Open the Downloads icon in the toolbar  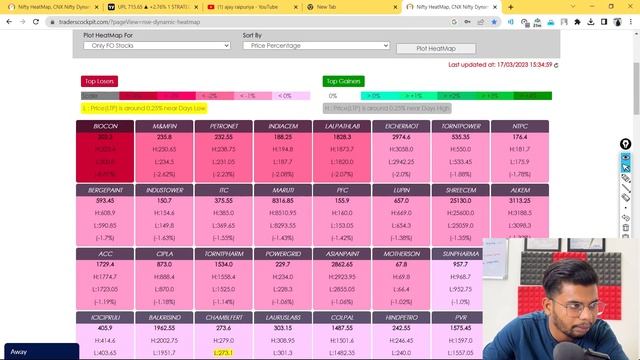coord(591,22)
